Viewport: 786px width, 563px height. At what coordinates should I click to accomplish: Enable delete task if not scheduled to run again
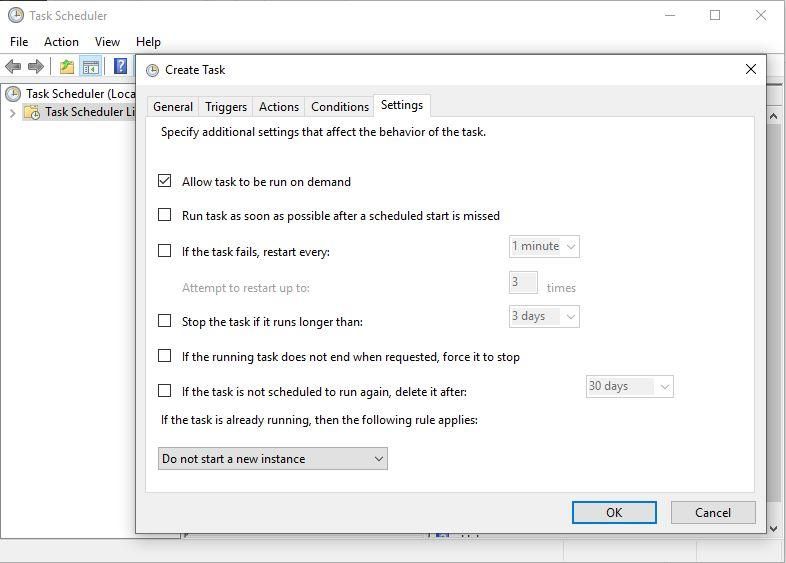164,391
